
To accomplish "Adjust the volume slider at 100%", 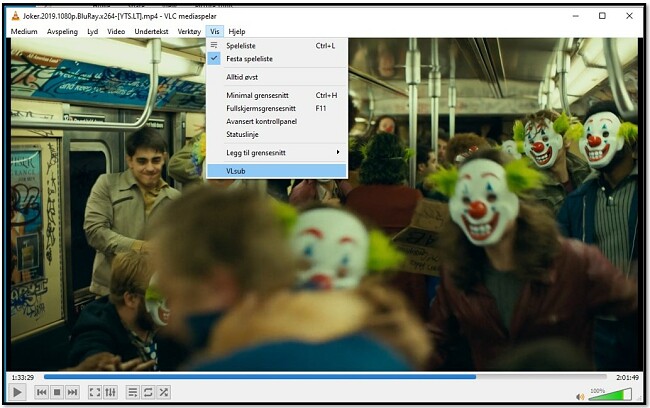I will coord(610,394).
